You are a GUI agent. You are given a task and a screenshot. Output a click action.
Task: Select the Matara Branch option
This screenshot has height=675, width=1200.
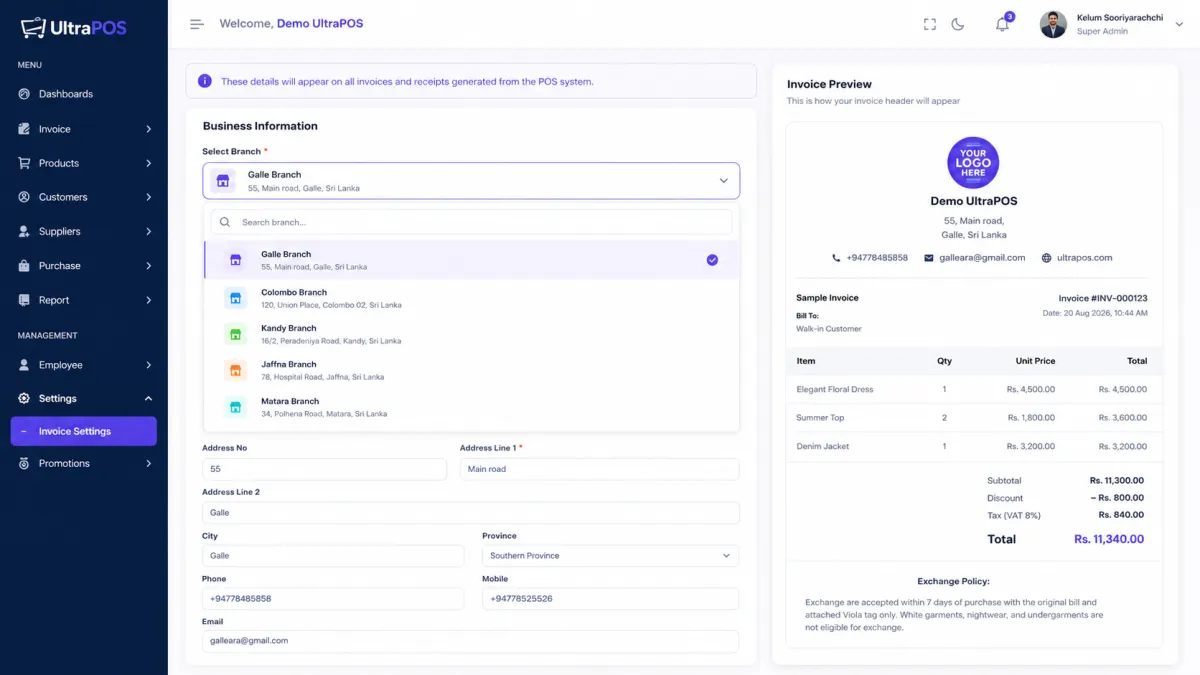[x=472, y=407]
